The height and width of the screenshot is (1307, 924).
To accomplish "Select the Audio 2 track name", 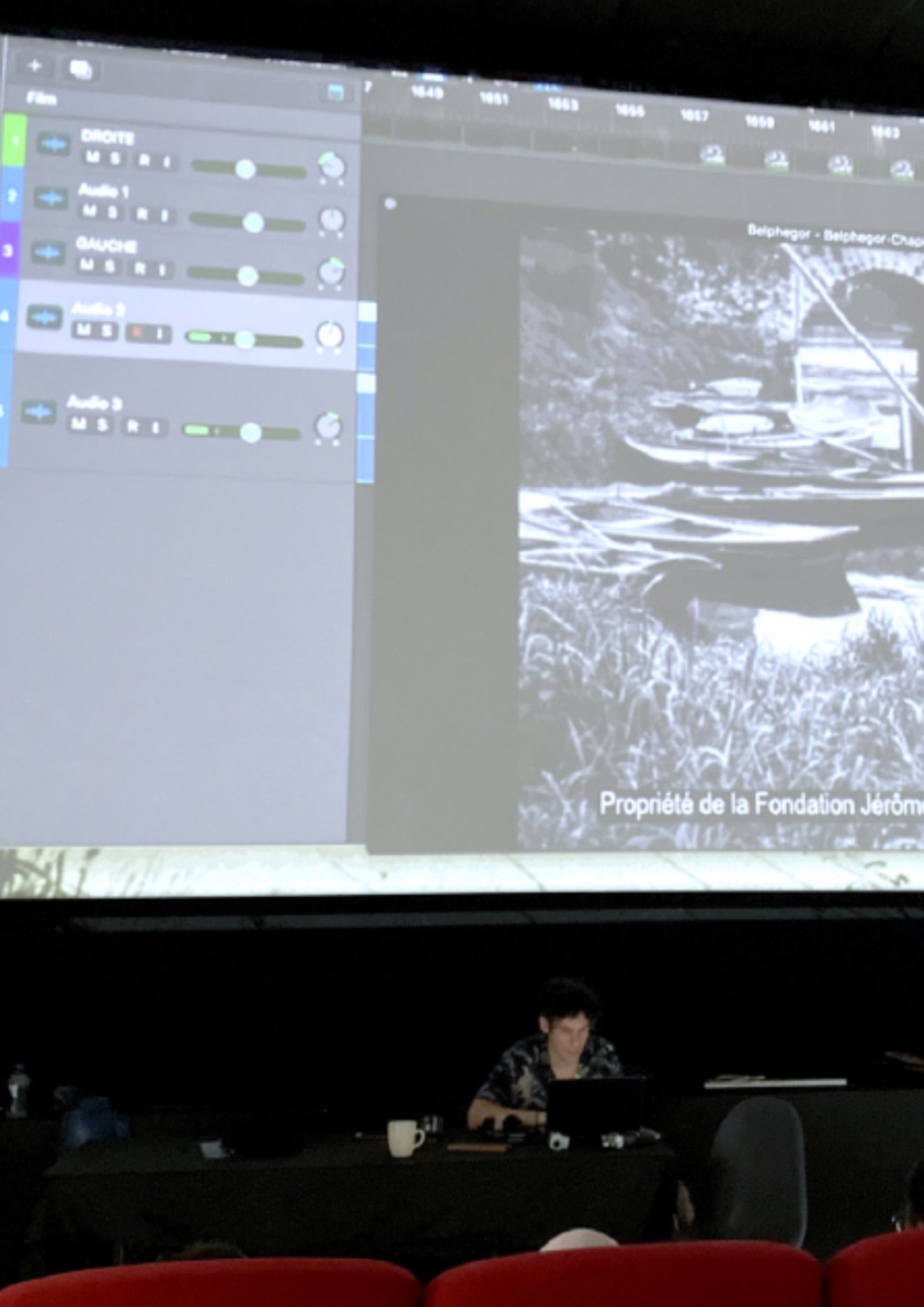I will (99, 309).
